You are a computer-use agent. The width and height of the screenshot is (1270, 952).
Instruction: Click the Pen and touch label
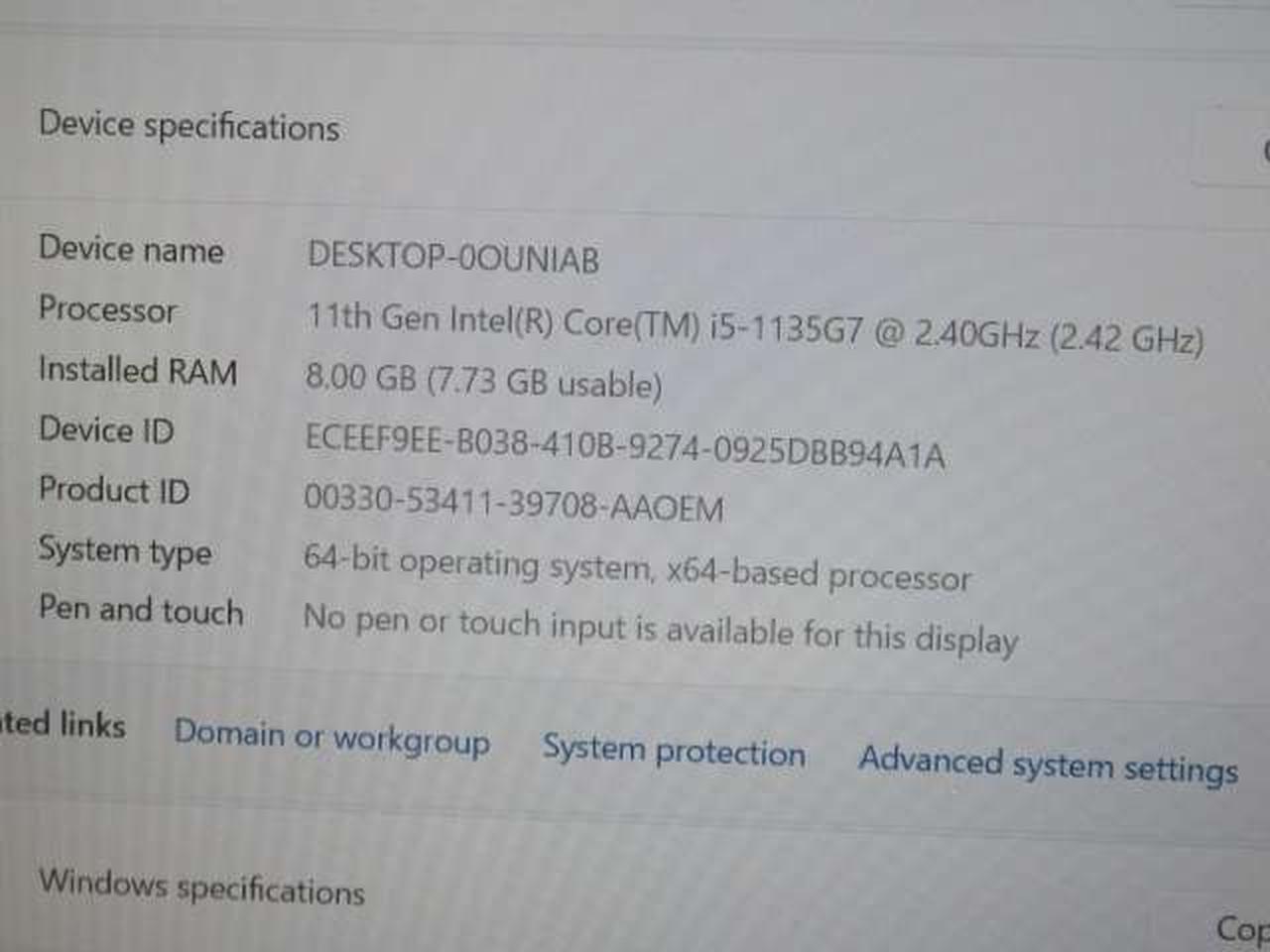(x=140, y=610)
